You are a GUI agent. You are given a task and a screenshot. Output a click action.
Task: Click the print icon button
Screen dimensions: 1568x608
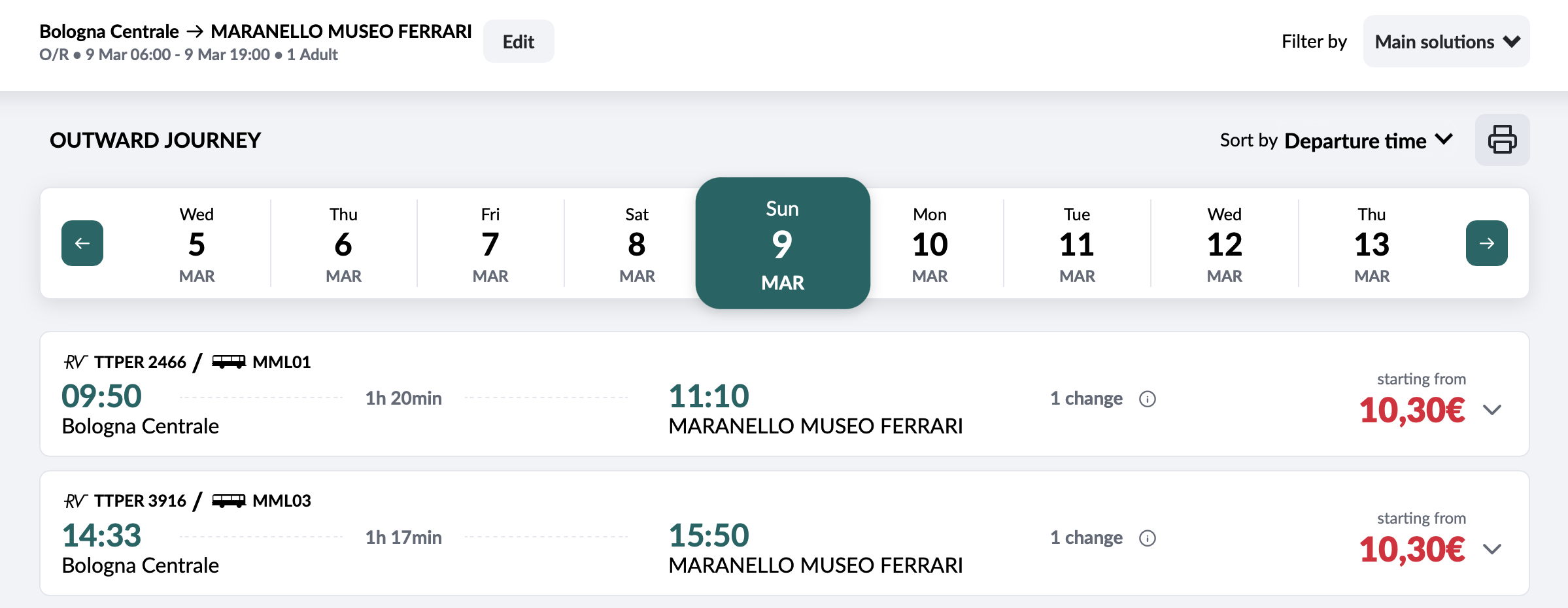[1502, 140]
